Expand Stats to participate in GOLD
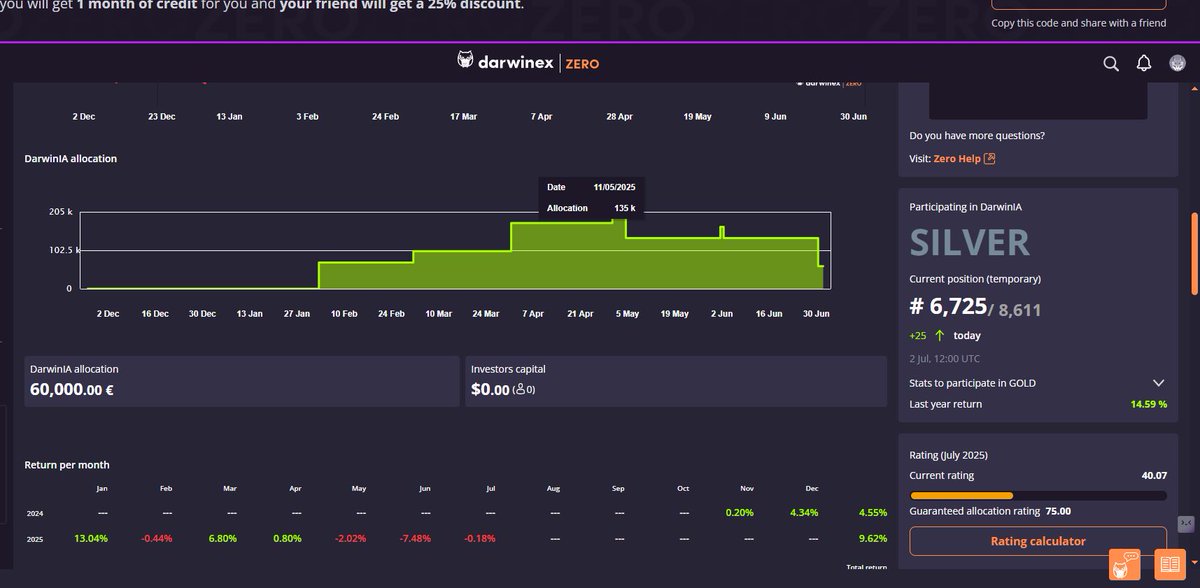This screenshot has width=1200, height=588. 1159,383
